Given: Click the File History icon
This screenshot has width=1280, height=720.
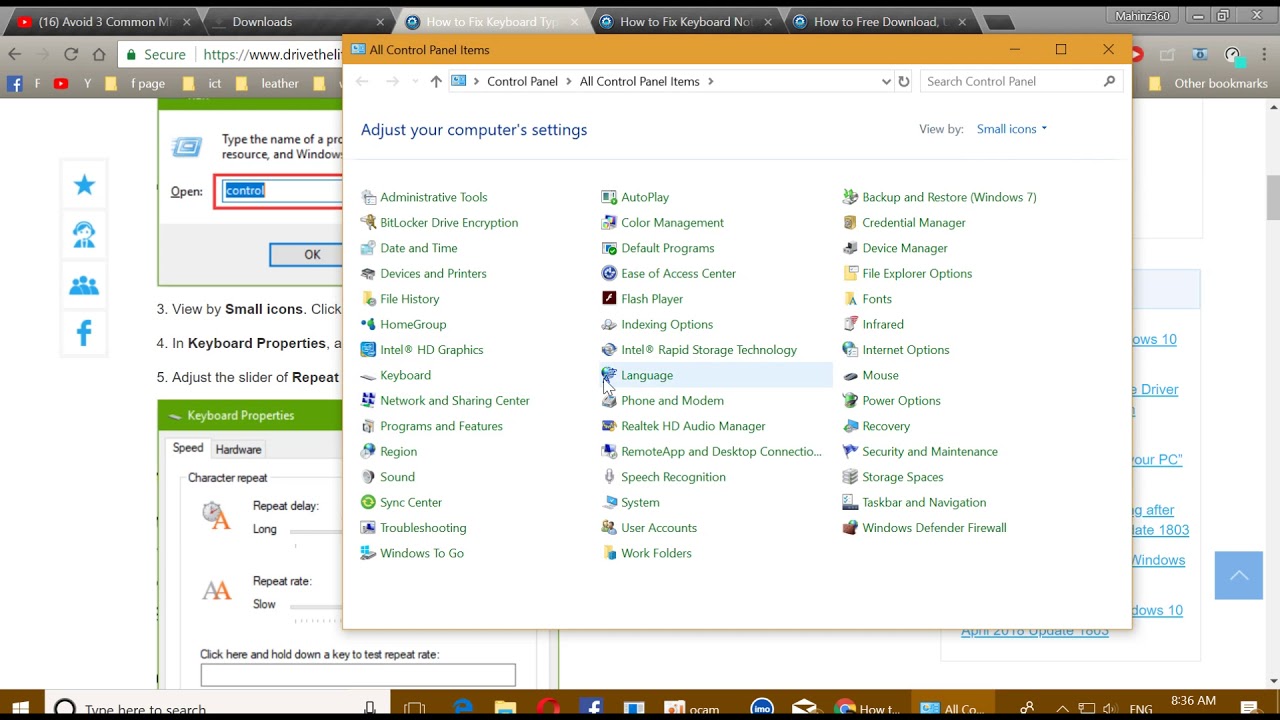Looking at the screenshot, I should 368,299.
